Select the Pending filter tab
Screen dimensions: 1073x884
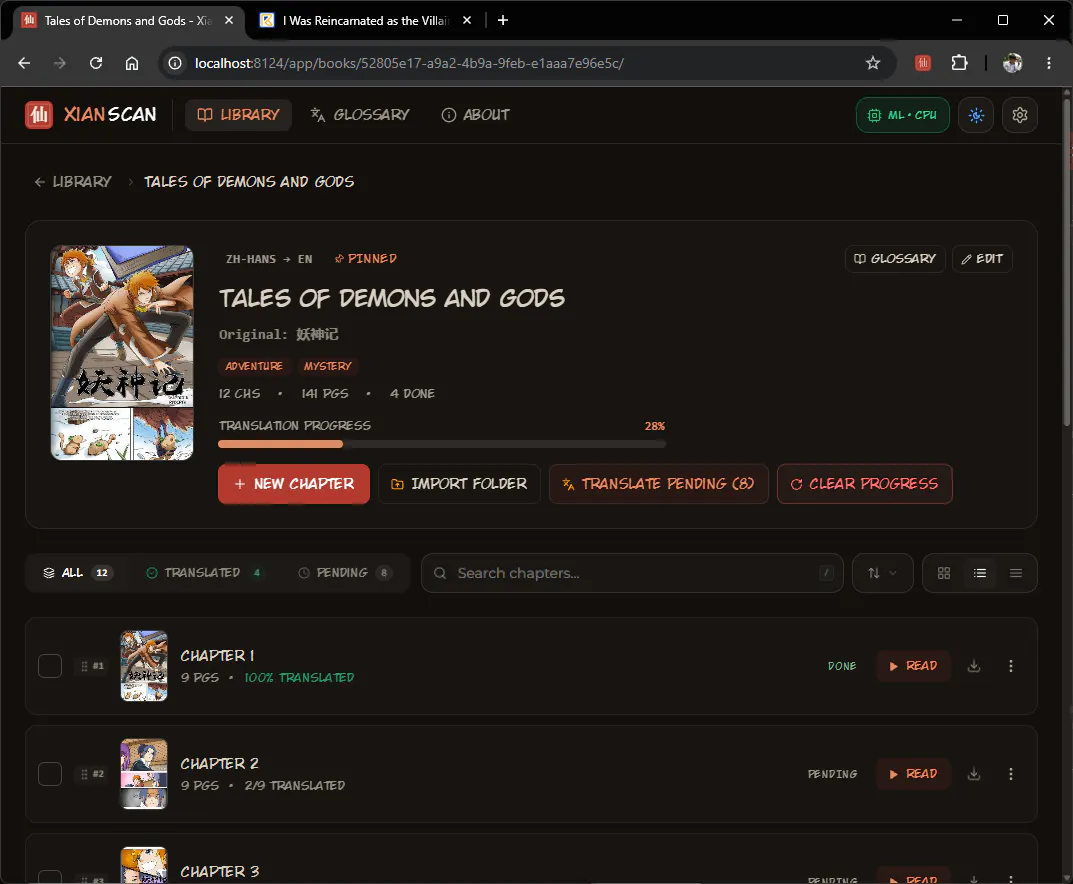(345, 573)
